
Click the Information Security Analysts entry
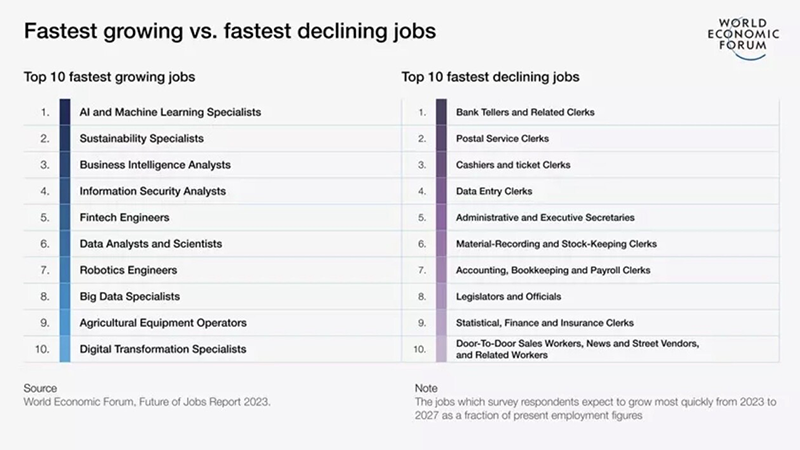coord(152,191)
